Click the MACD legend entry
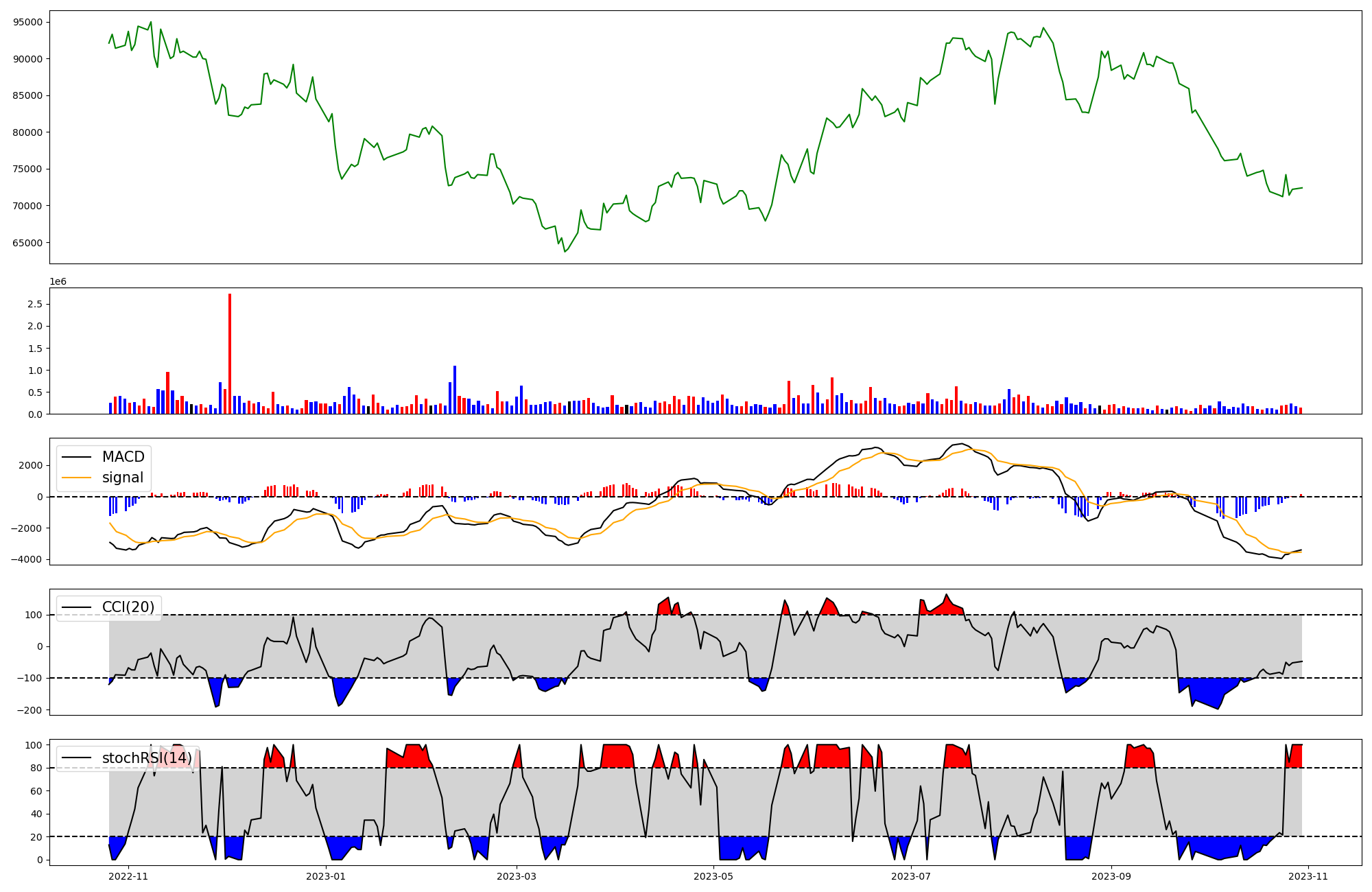 tap(123, 457)
